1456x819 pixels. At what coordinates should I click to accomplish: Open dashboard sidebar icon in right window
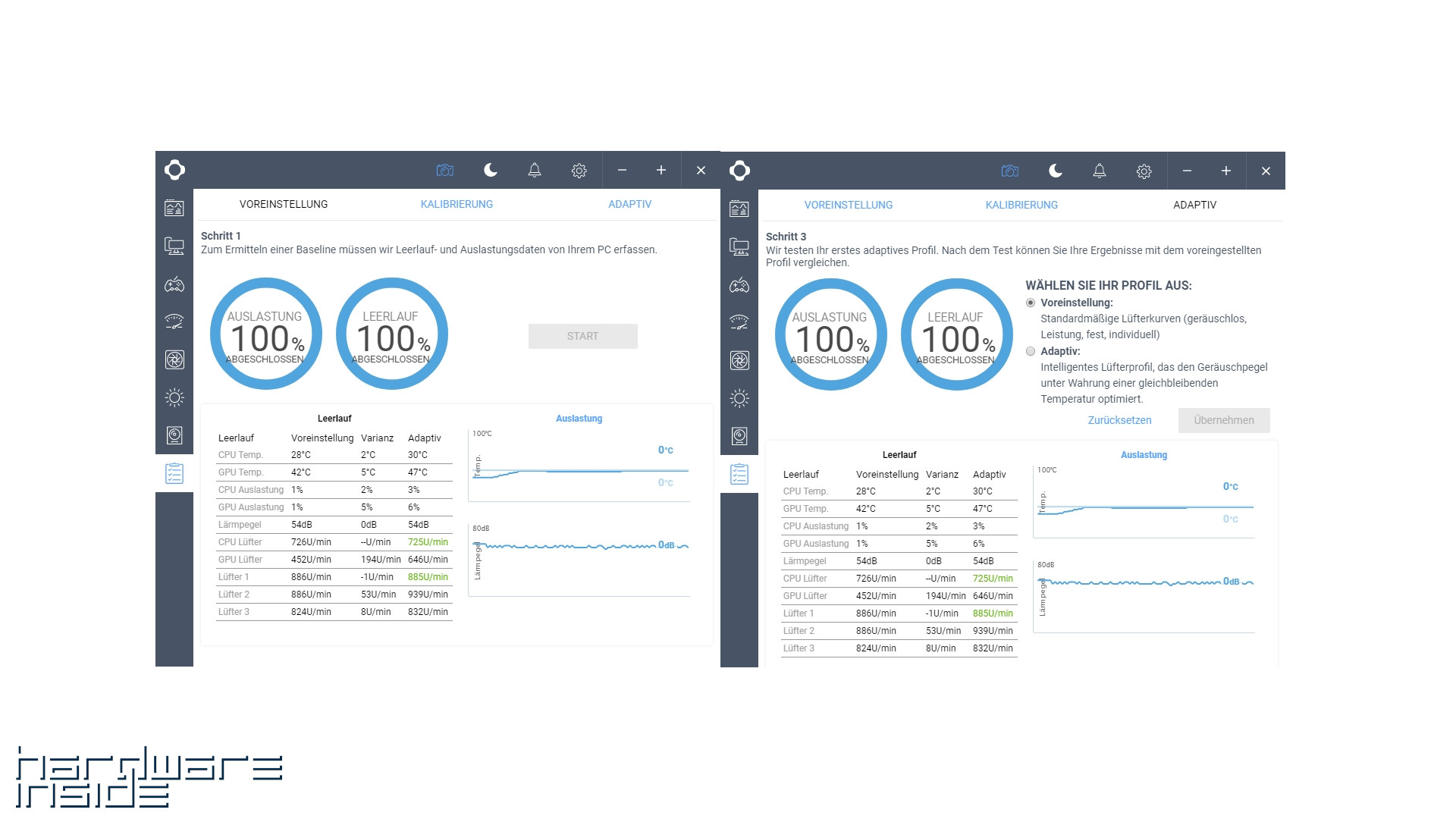[x=739, y=209]
